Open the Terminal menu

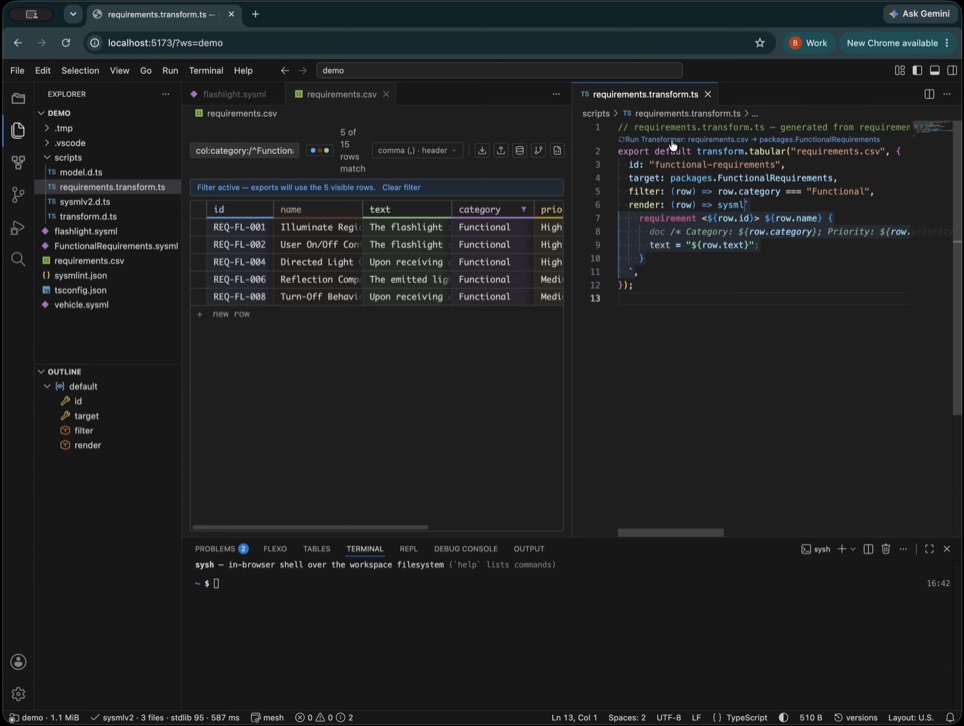click(x=206, y=71)
